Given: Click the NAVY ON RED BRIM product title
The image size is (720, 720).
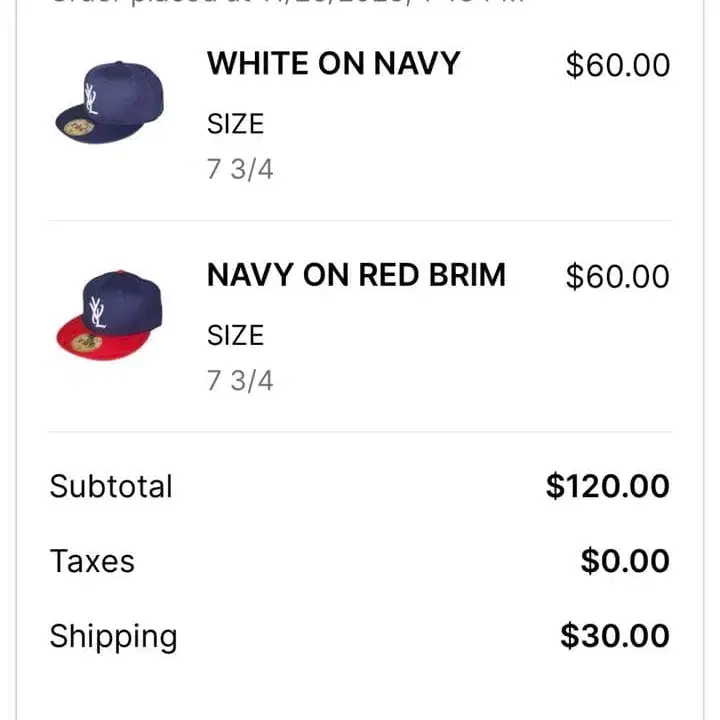Looking at the screenshot, I should (356, 275).
